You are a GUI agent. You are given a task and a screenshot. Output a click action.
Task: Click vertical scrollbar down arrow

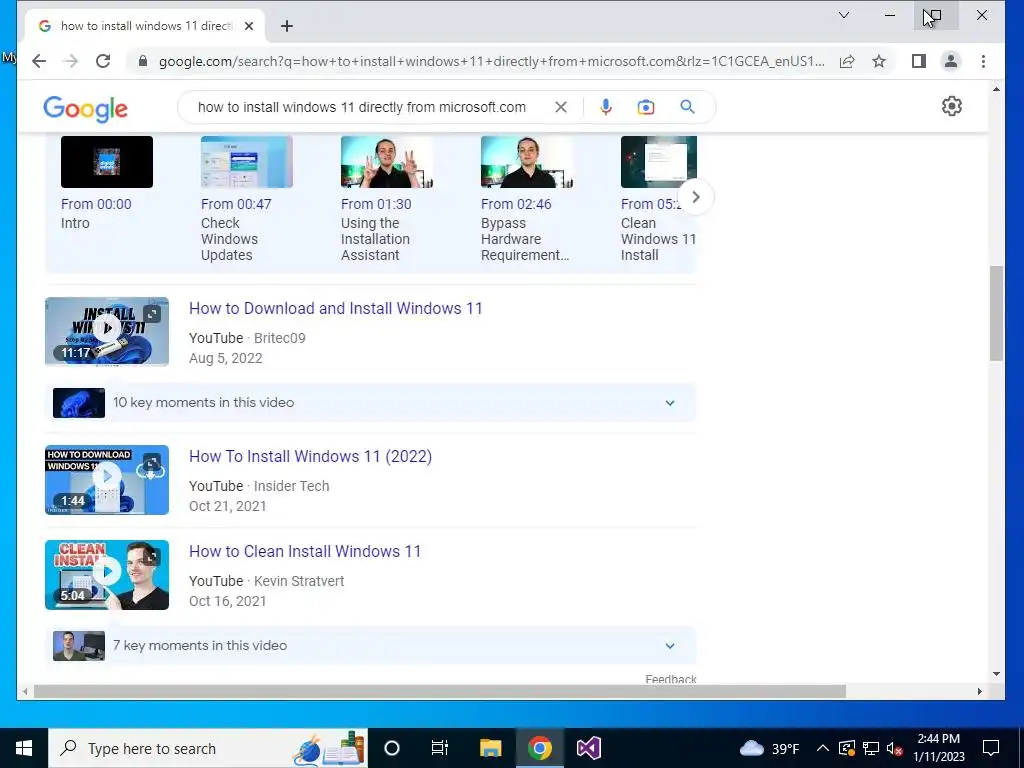(x=996, y=674)
